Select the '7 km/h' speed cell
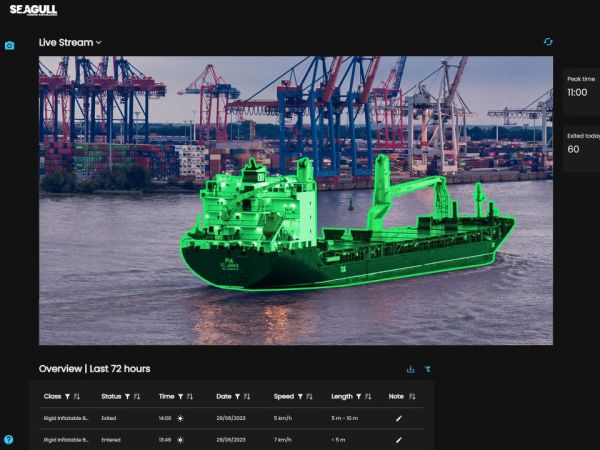 pyautogui.click(x=283, y=440)
